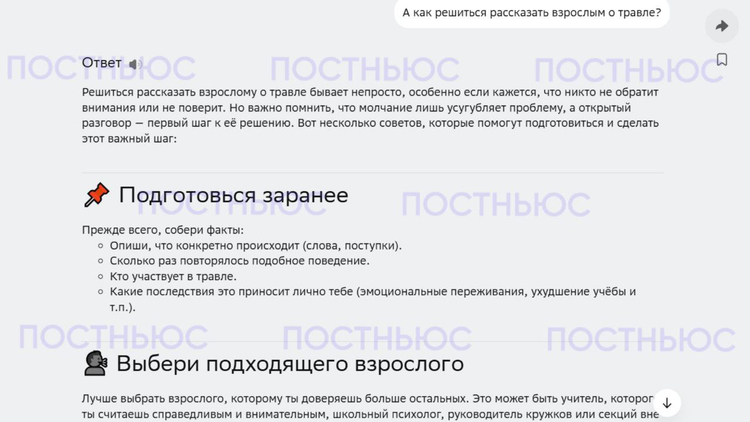The height and width of the screenshot is (422, 750).
Task: Click the paragraph starting "Лучше выбрать взрослого"
Action: click(x=370, y=406)
